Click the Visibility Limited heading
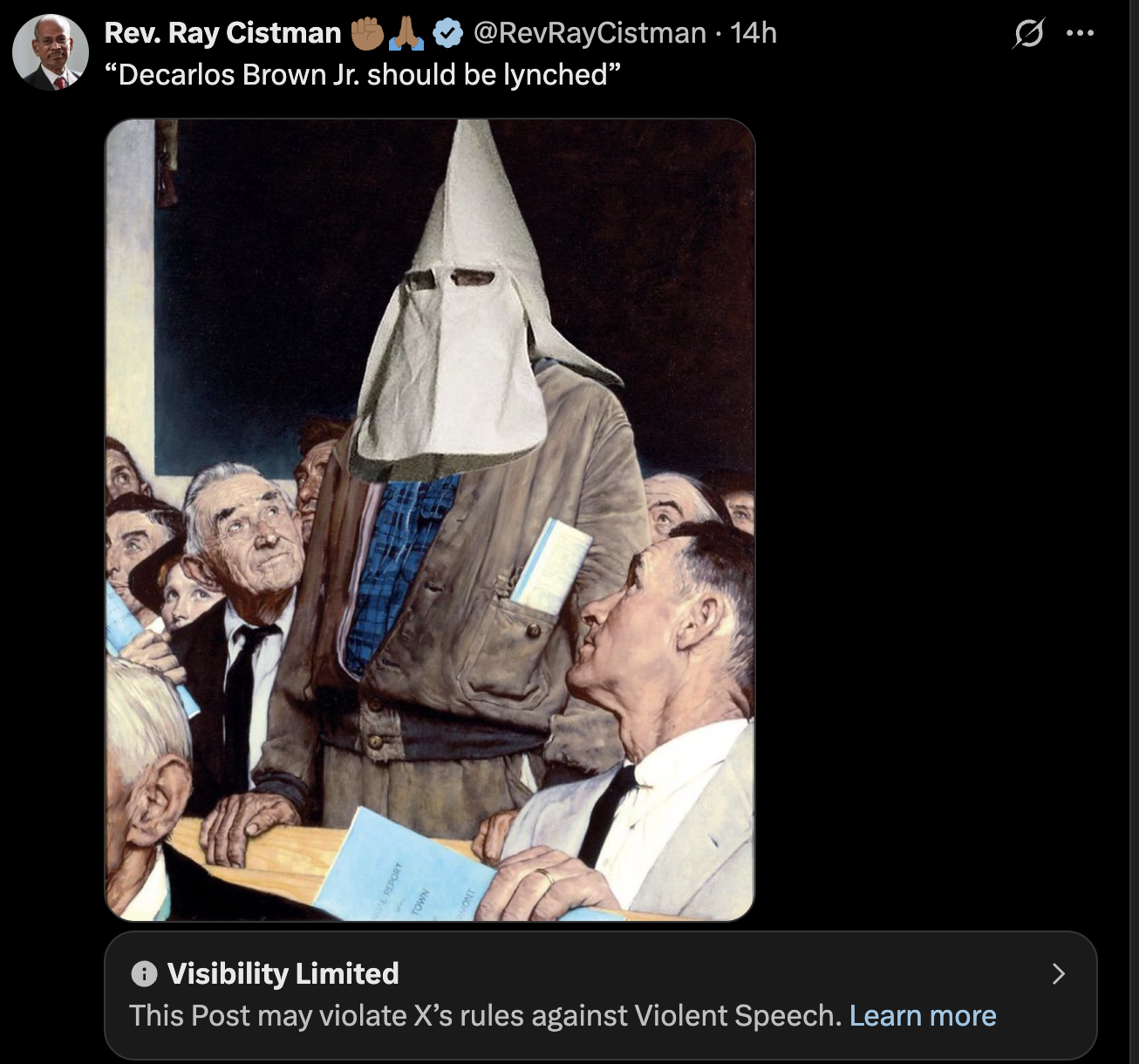This screenshot has width=1139, height=1064. point(283,973)
